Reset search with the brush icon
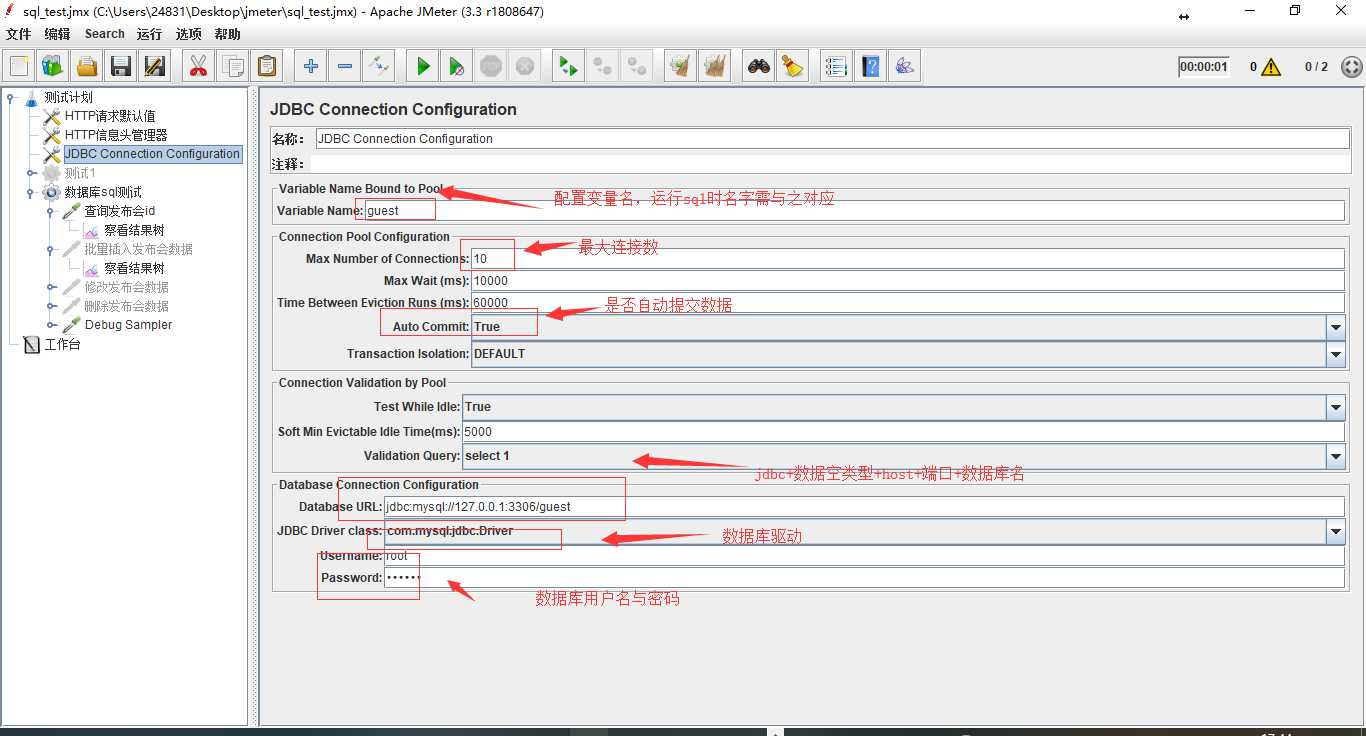 point(793,66)
